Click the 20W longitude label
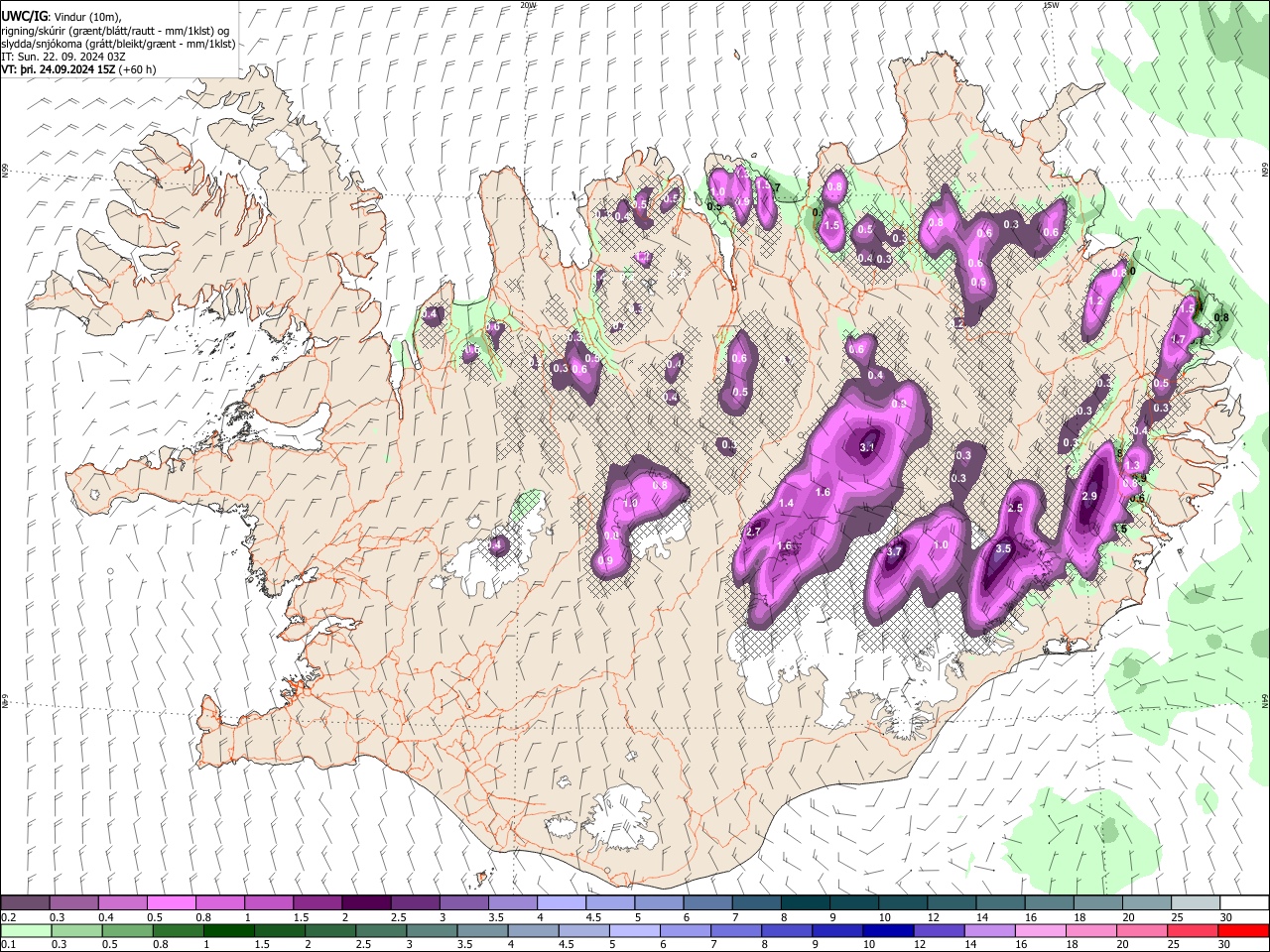1270x952 pixels. pyautogui.click(x=528, y=5)
